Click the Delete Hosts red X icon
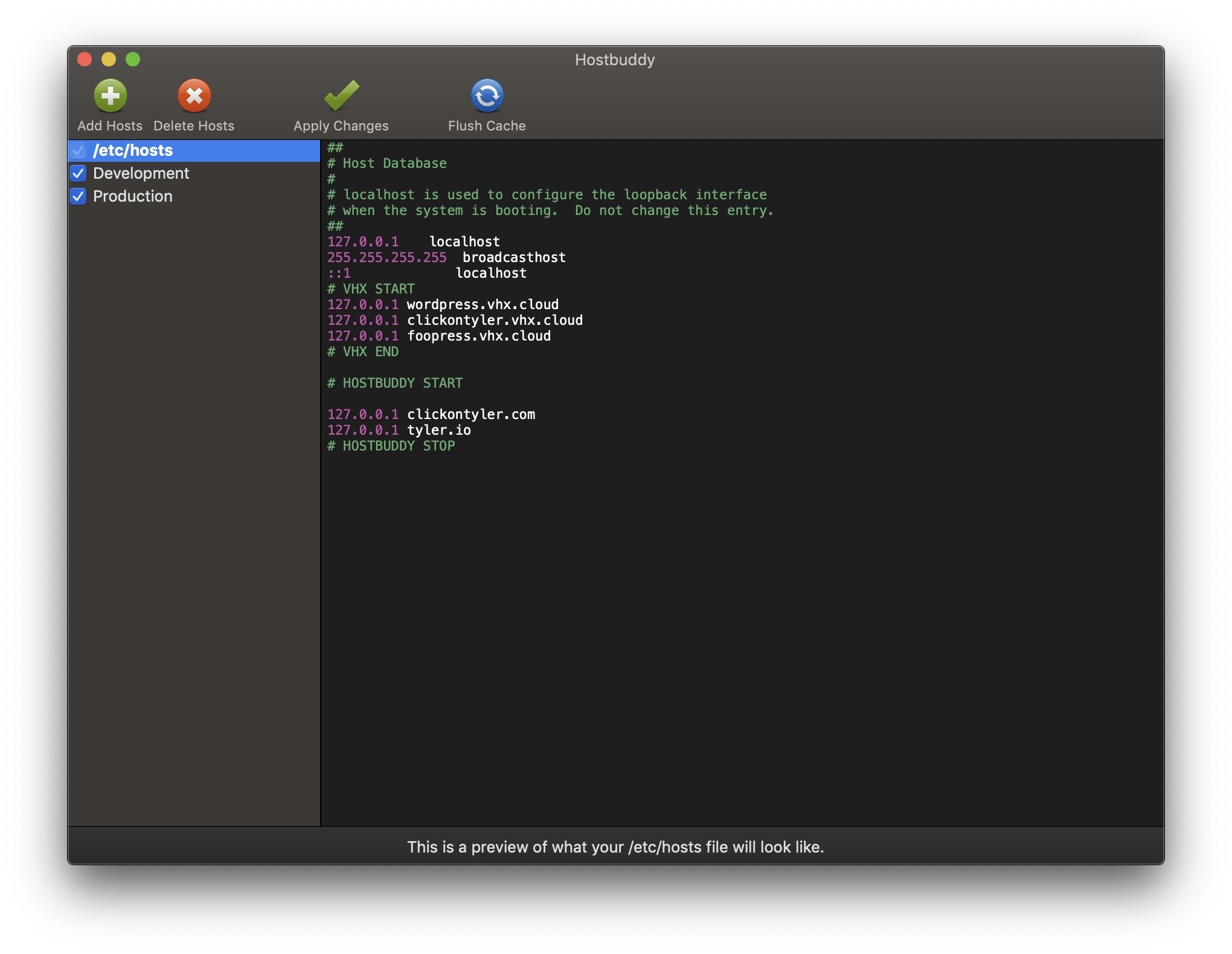Screen dimensions: 1232x954 click(x=193, y=95)
